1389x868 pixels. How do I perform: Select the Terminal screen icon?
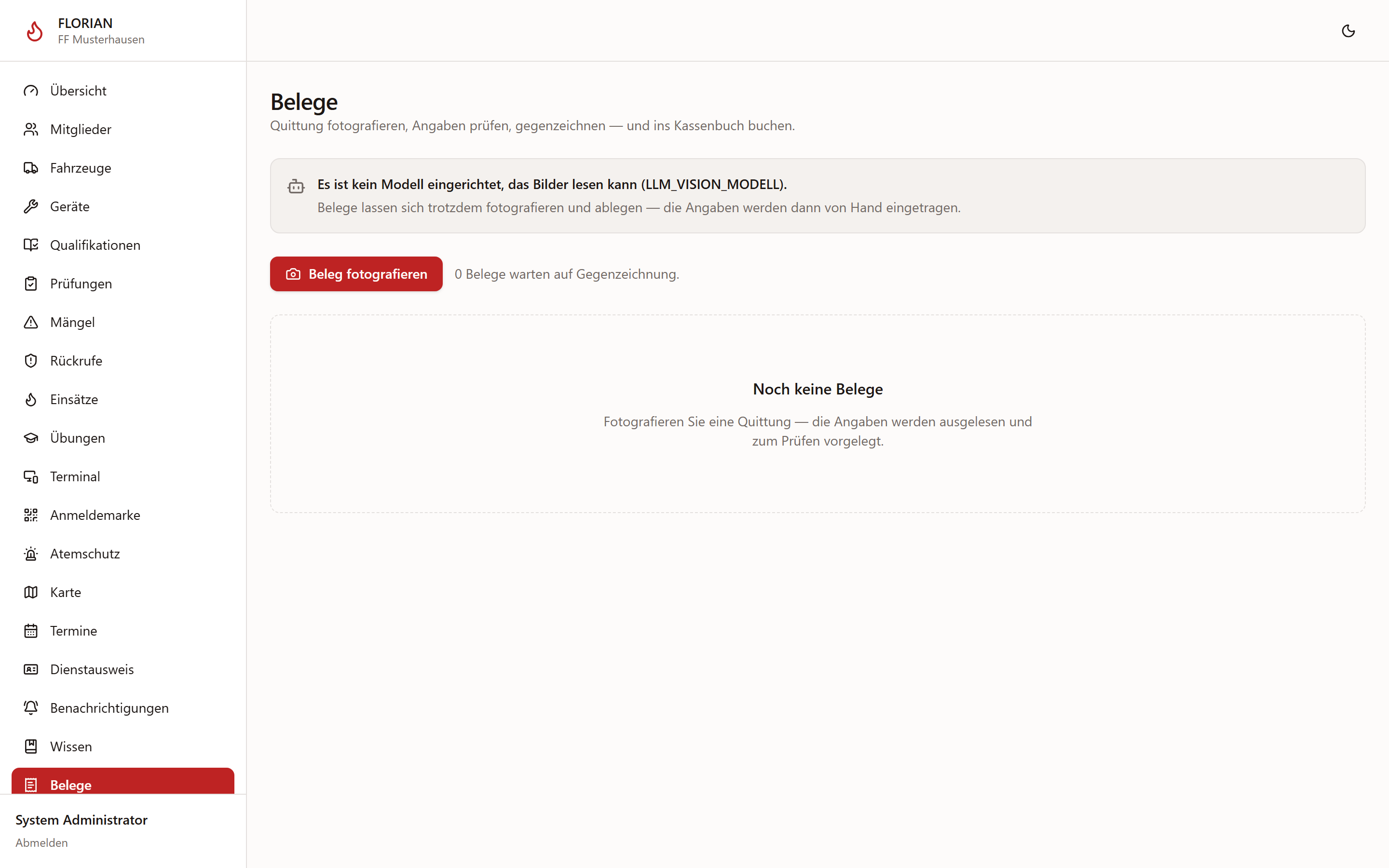pos(31,476)
